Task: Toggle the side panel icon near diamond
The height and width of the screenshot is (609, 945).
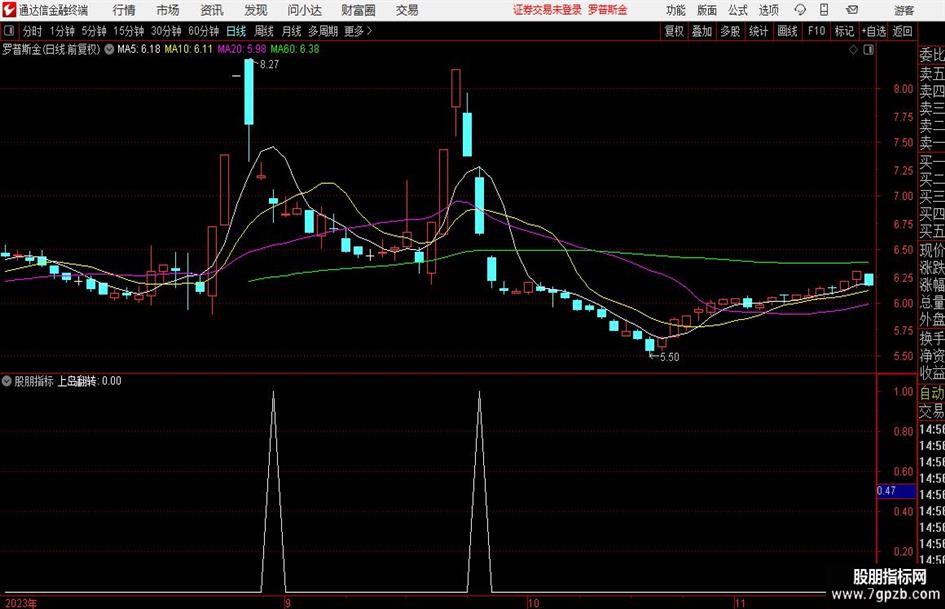Action: pos(868,50)
